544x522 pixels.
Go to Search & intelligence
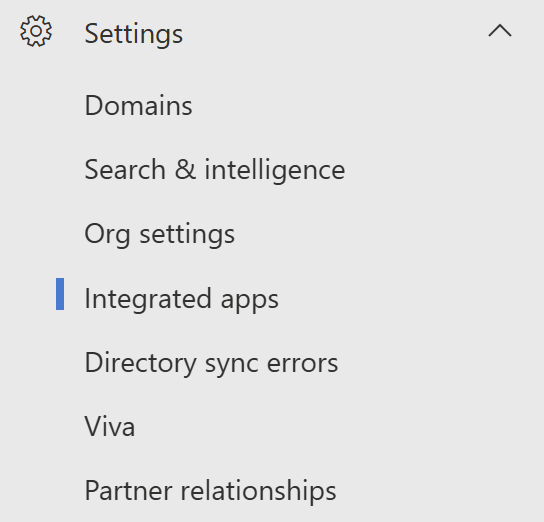[x=215, y=170]
